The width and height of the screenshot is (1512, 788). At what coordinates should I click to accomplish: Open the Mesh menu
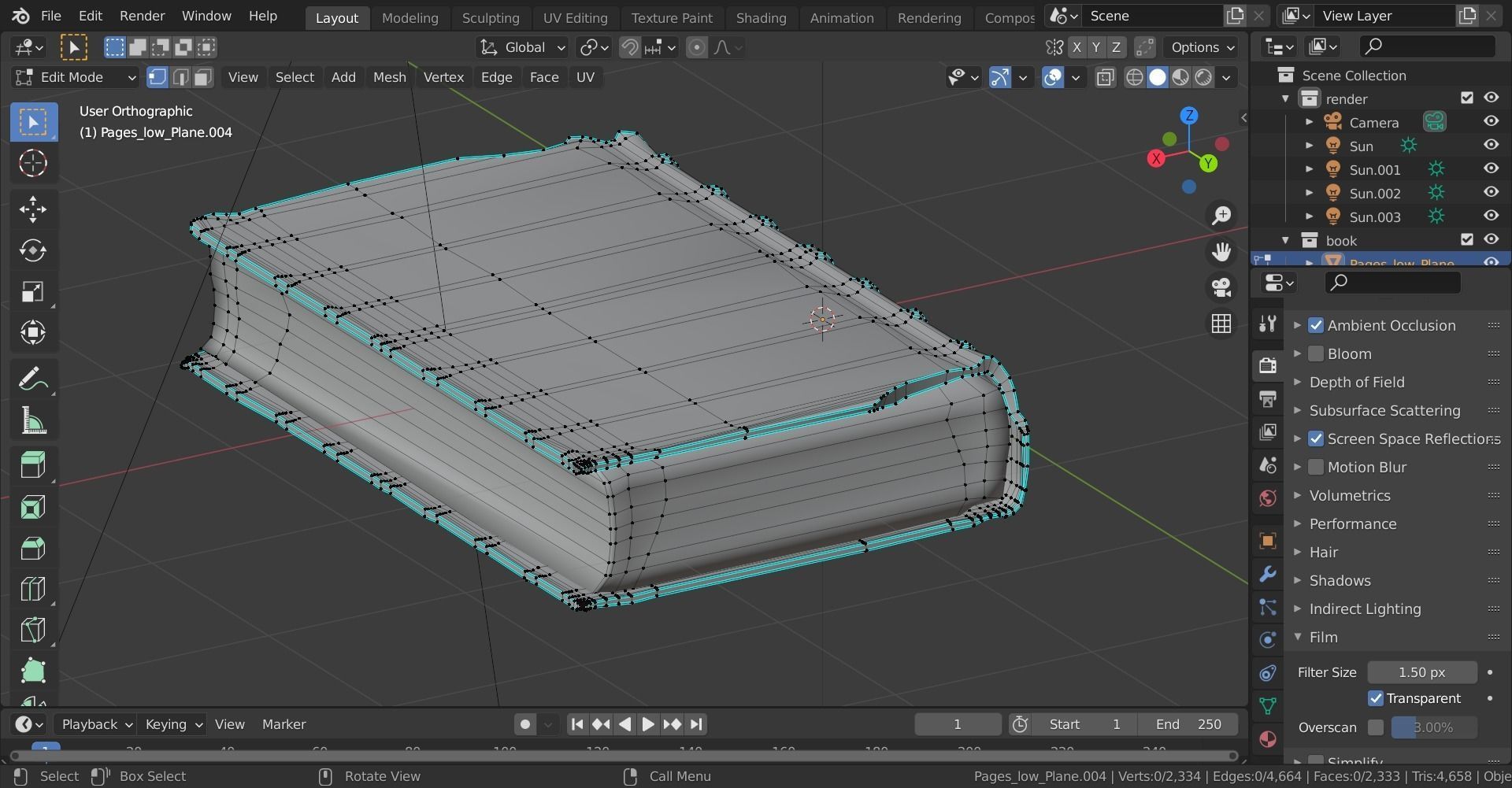tap(389, 77)
